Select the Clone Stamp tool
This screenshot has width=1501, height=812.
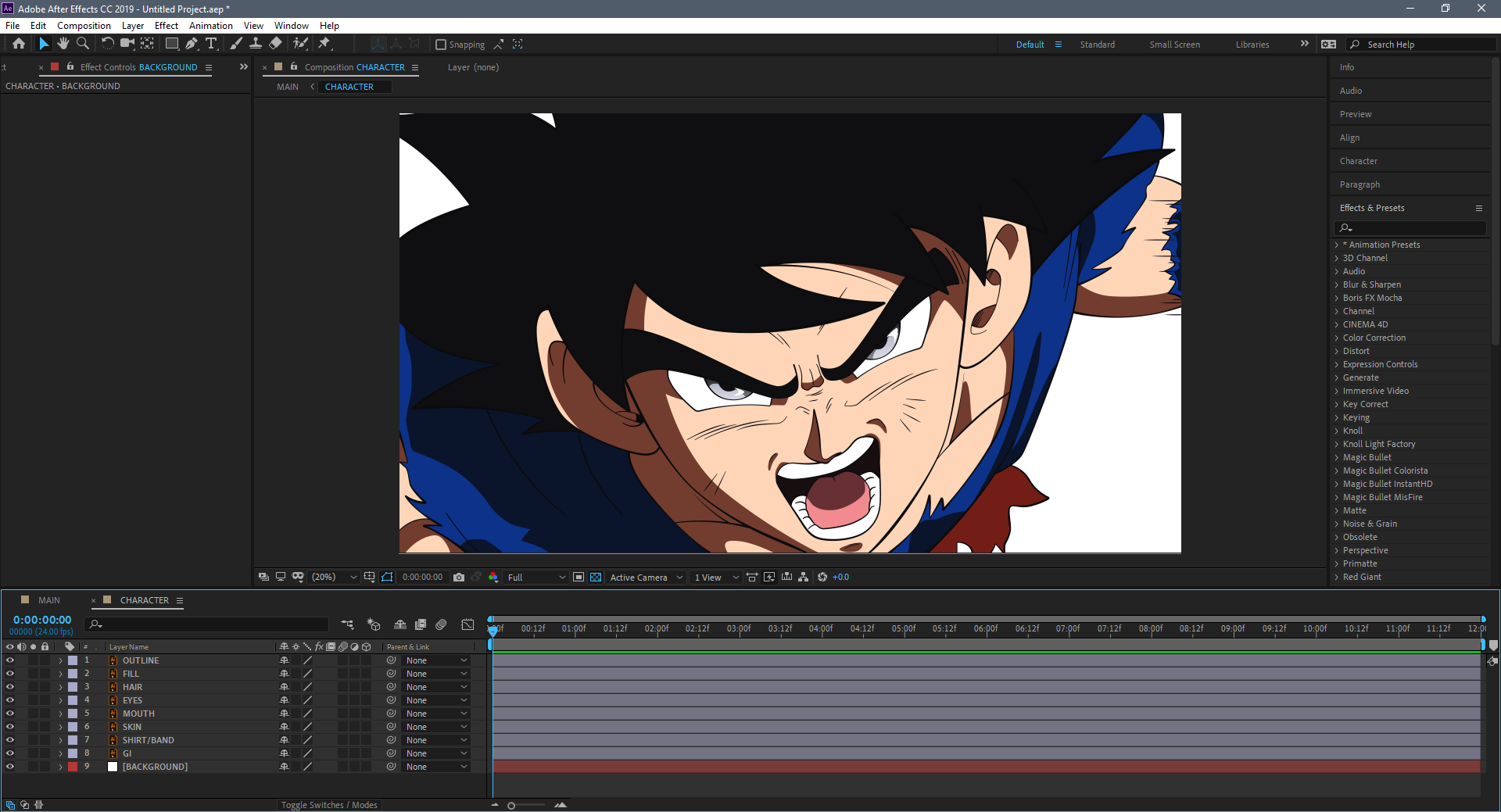[x=256, y=44]
